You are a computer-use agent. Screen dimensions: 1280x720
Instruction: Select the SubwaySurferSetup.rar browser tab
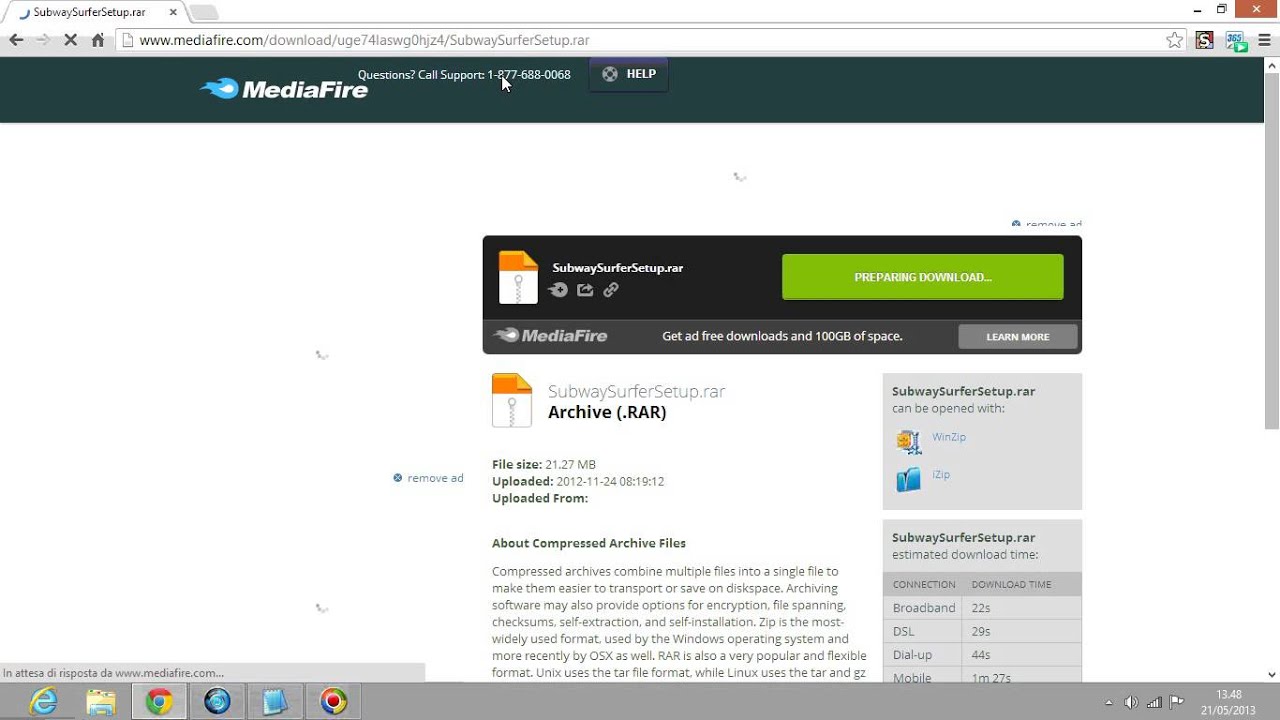click(x=96, y=12)
